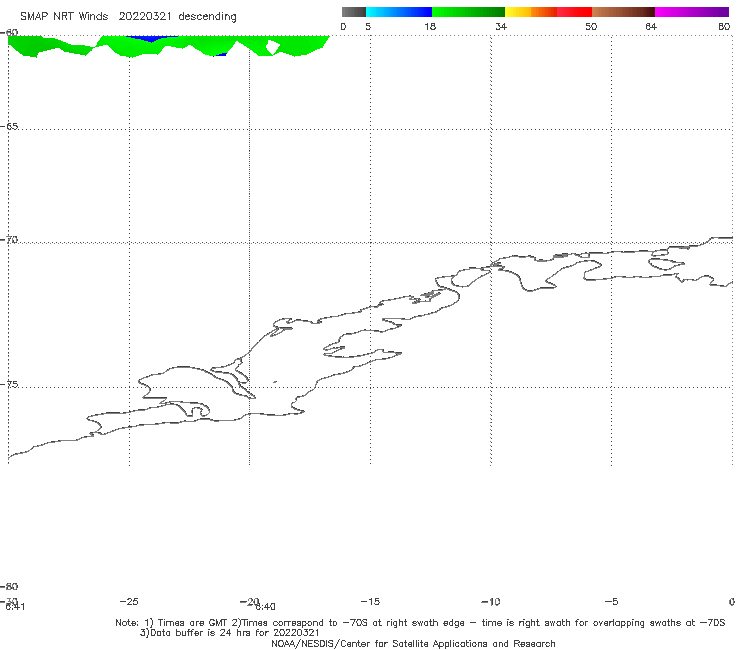Click the longitude label "-5"
Viewport: 740px width, 650px height.
point(611,601)
